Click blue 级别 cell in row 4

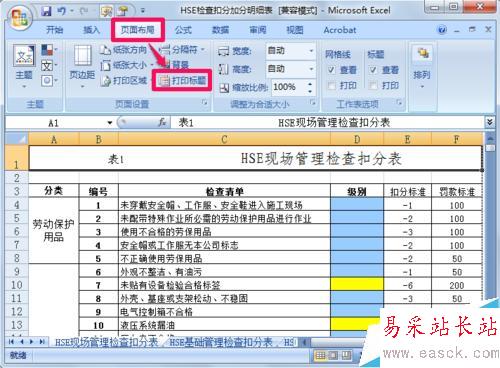[x=357, y=205]
